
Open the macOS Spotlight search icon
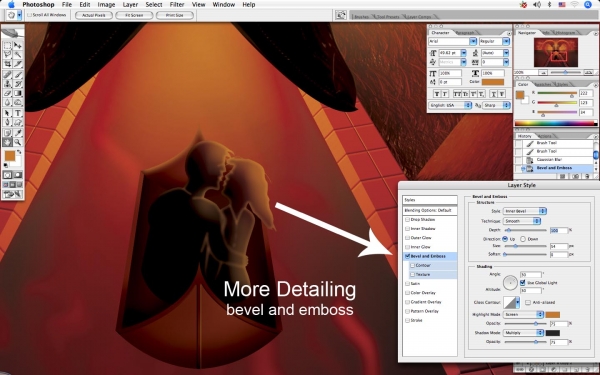pyautogui.click(x=588, y=5)
